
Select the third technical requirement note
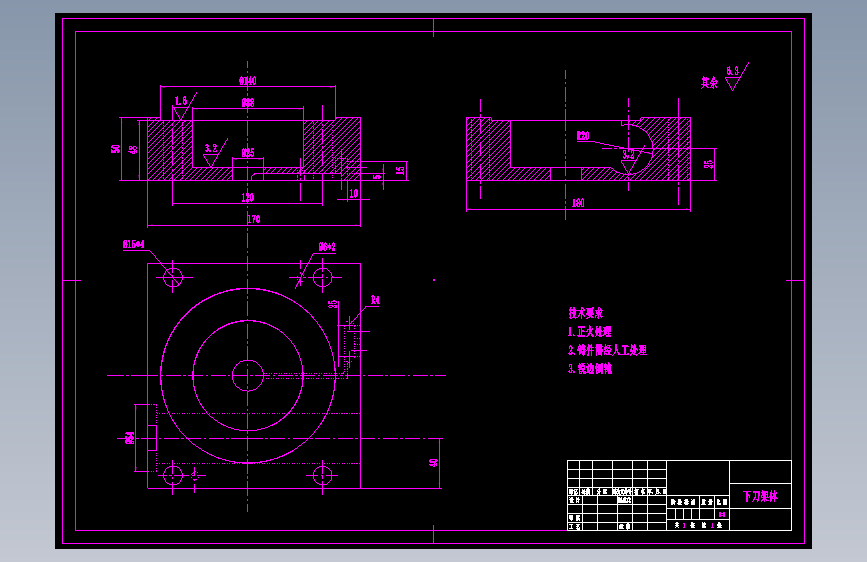[590, 369]
